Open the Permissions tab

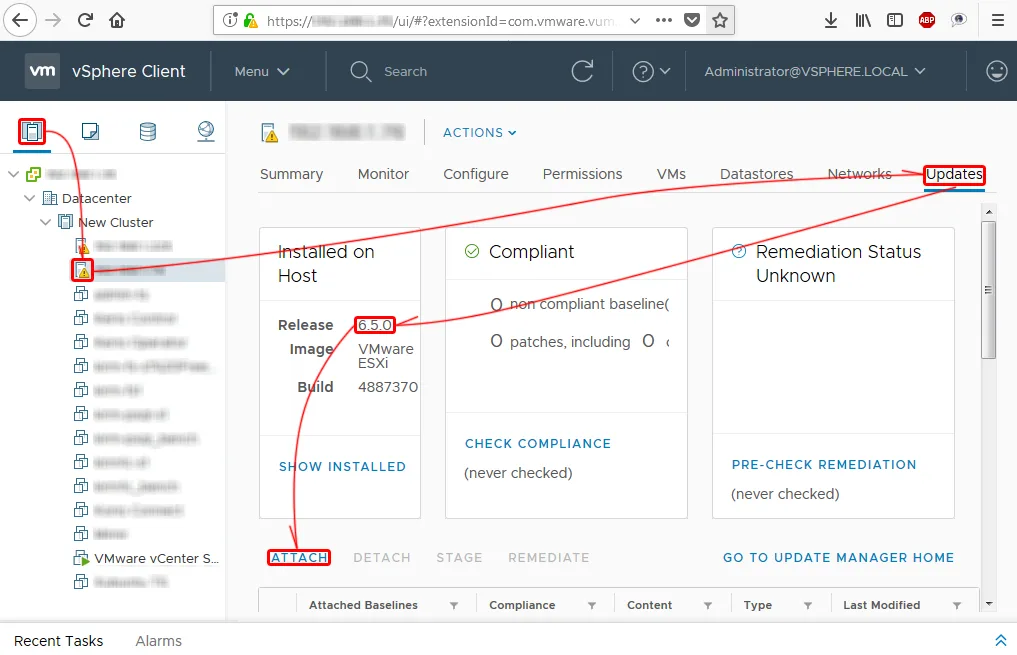tap(582, 174)
